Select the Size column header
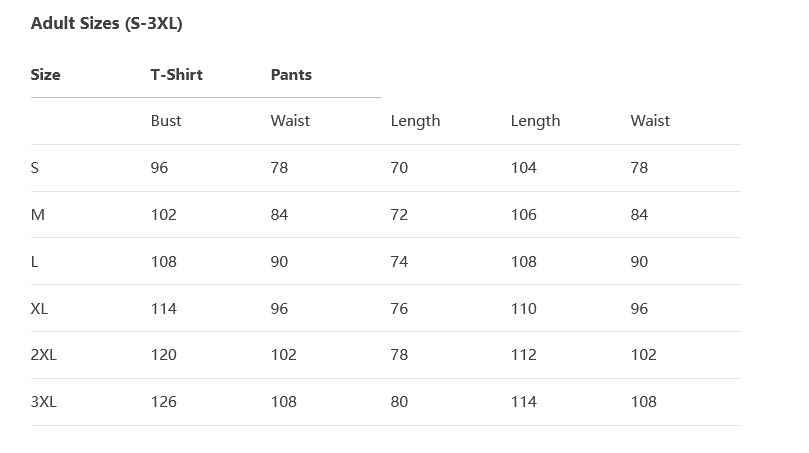The height and width of the screenshot is (453, 809). click(x=45, y=75)
